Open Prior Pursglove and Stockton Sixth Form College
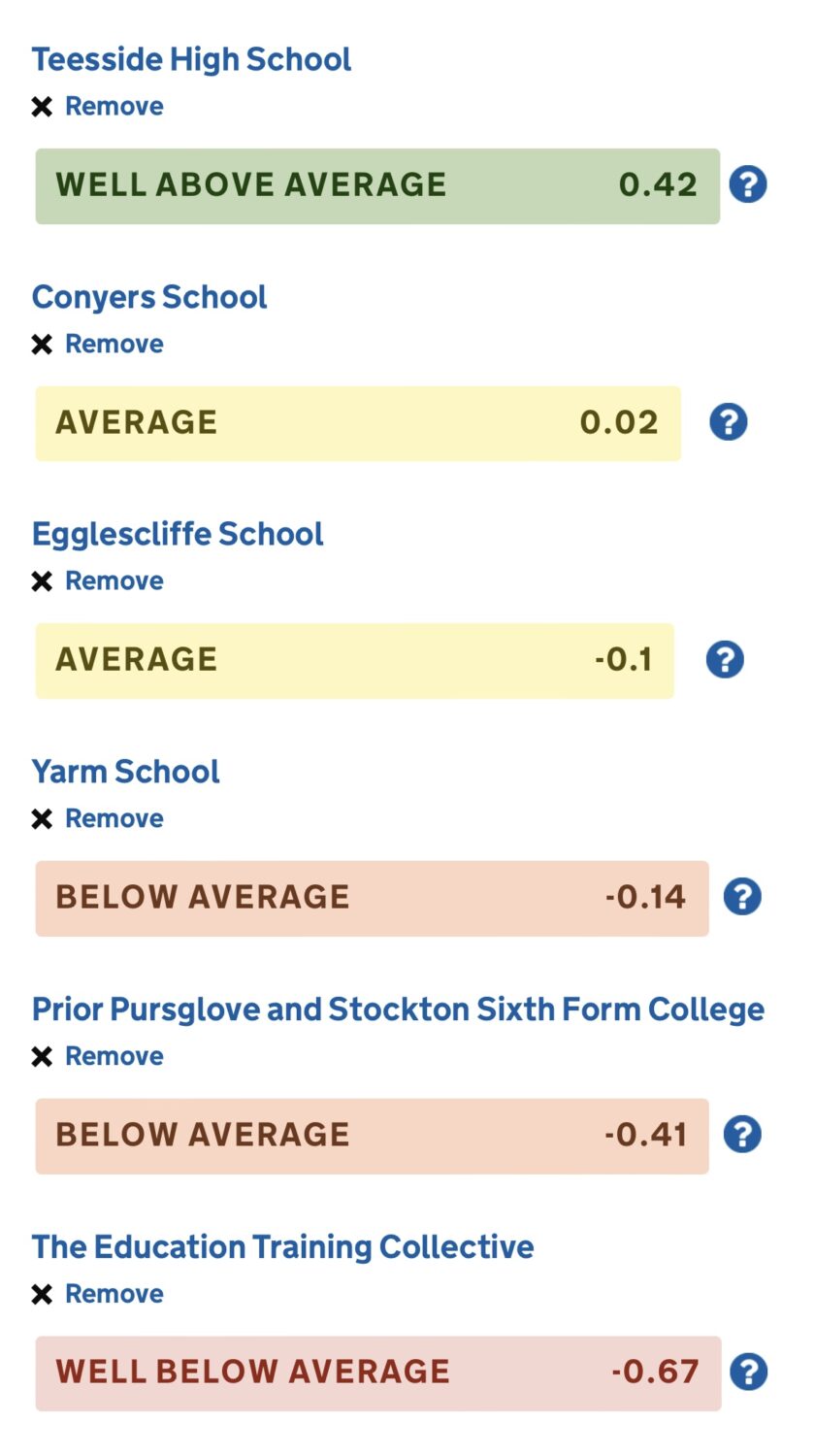 [x=398, y=1009]
